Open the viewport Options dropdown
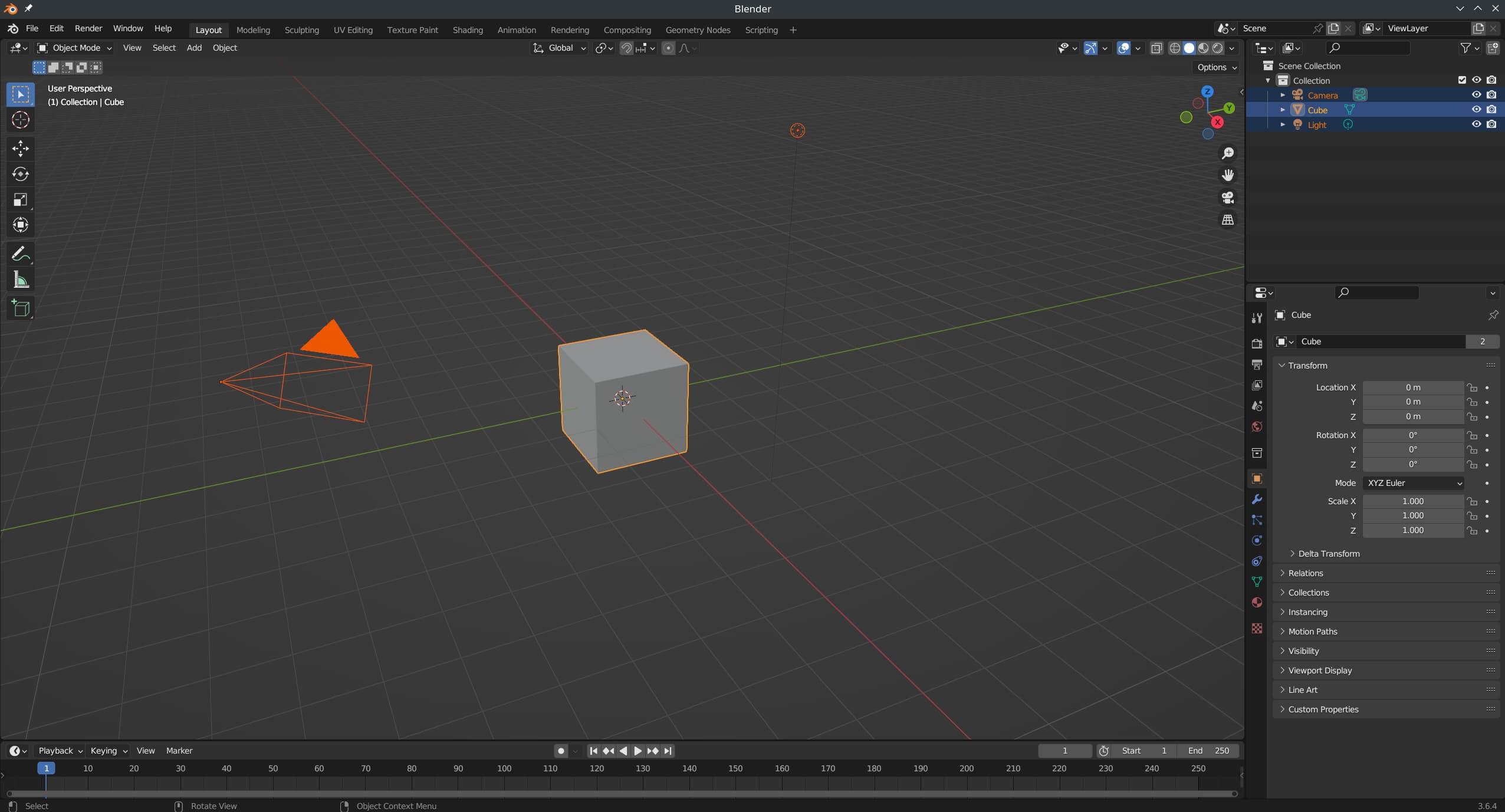 pyautogui.click(x=1217, y=67)
